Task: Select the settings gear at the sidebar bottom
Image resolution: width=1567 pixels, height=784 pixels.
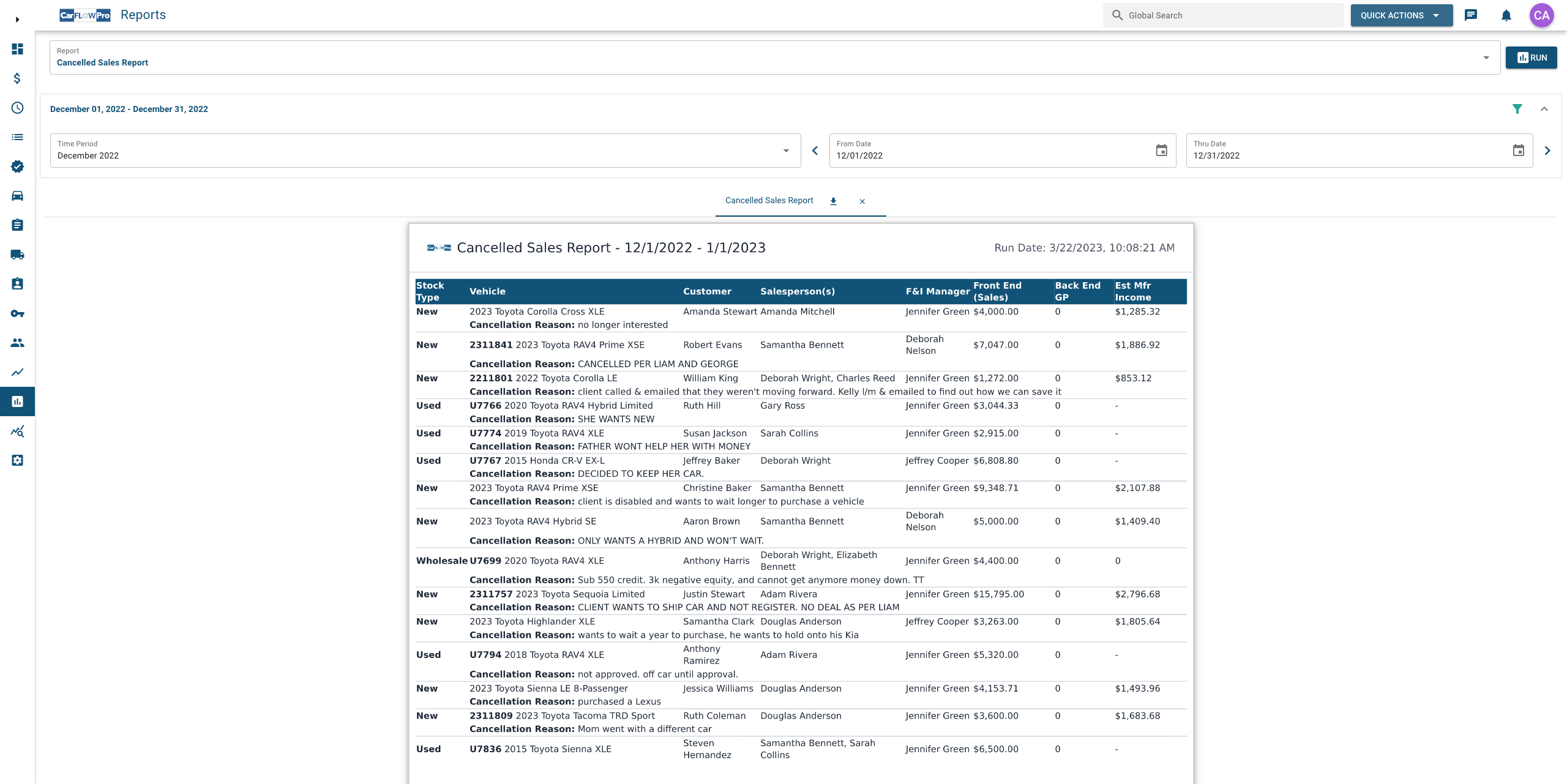Action: point(17,460)
